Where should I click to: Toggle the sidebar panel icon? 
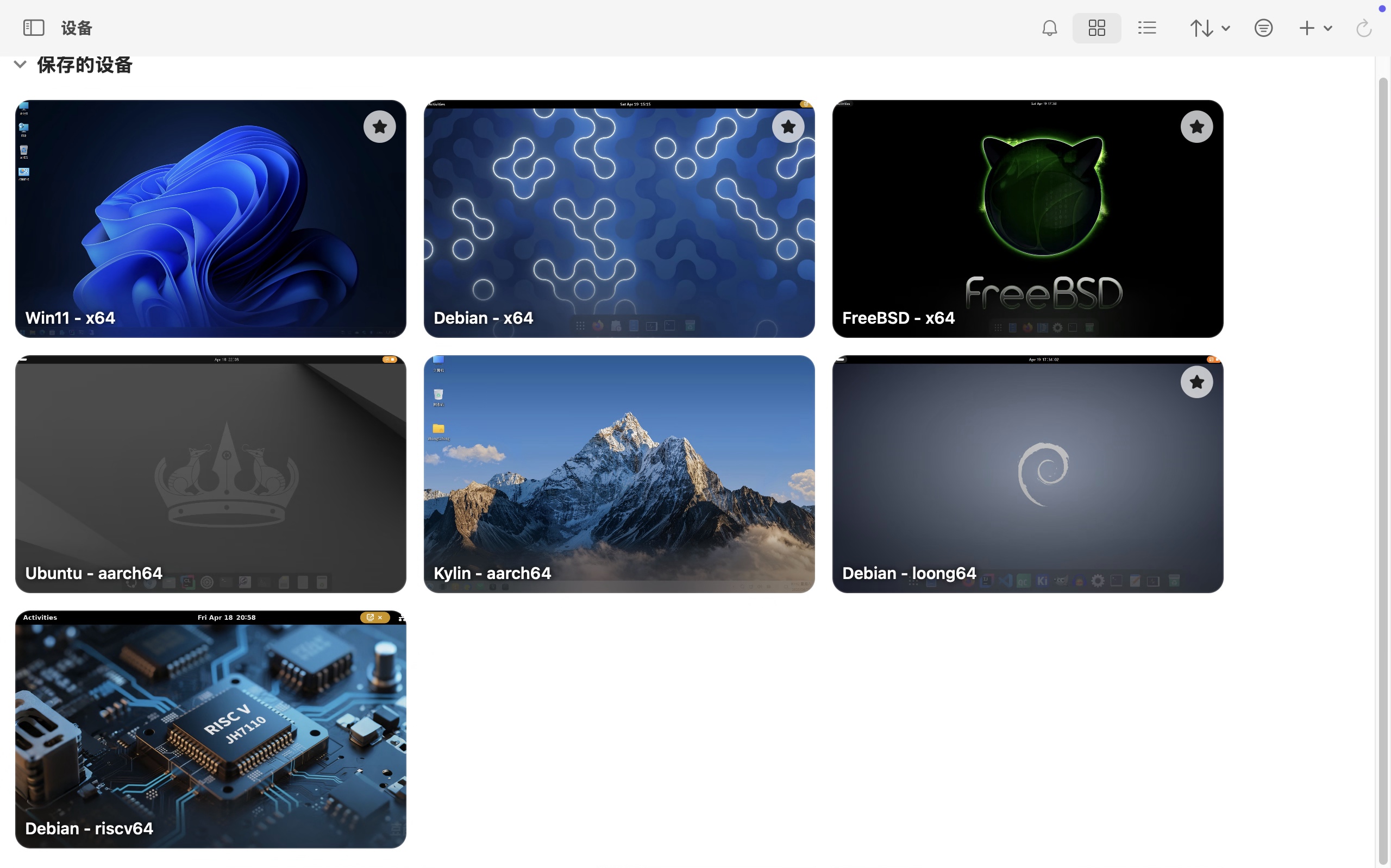pyautogui.click(x=34, y=28)
